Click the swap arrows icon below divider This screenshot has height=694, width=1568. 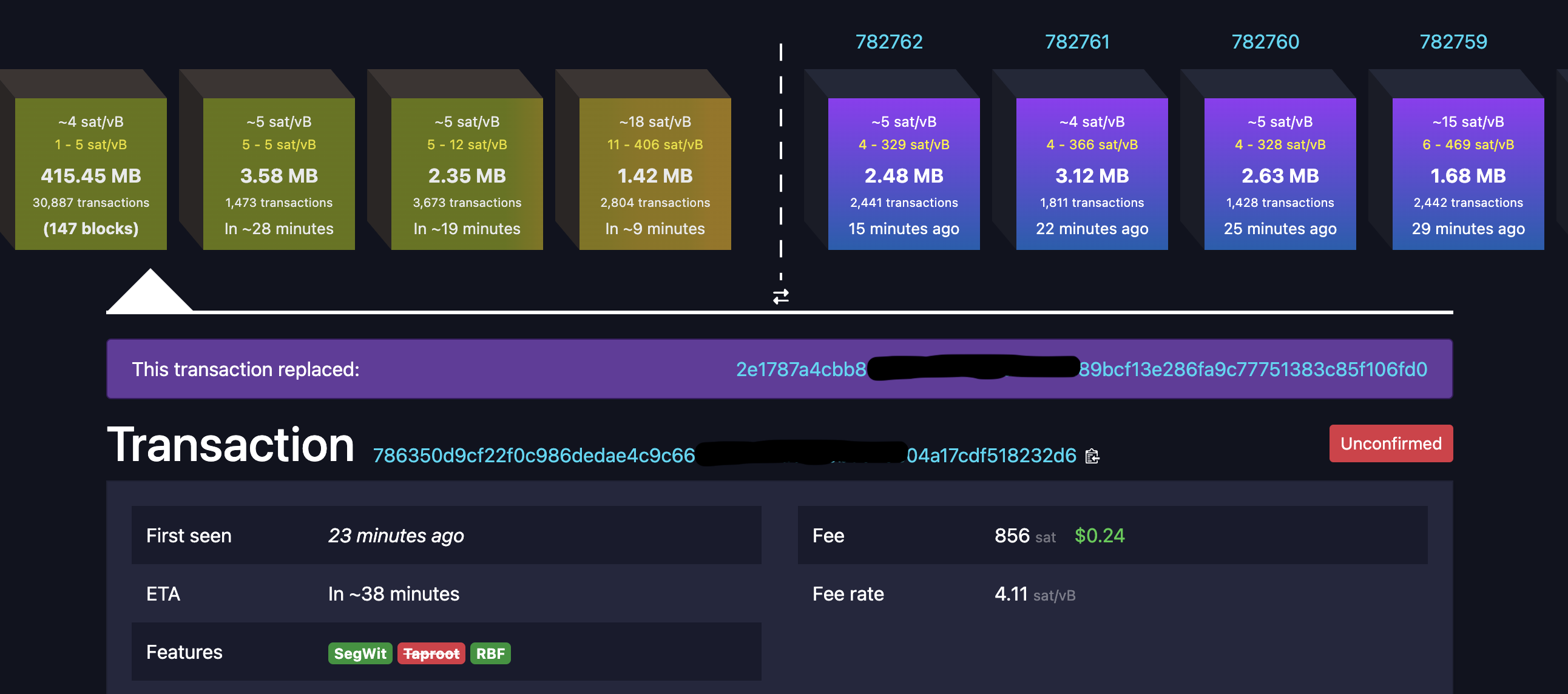tap(780, 297)
